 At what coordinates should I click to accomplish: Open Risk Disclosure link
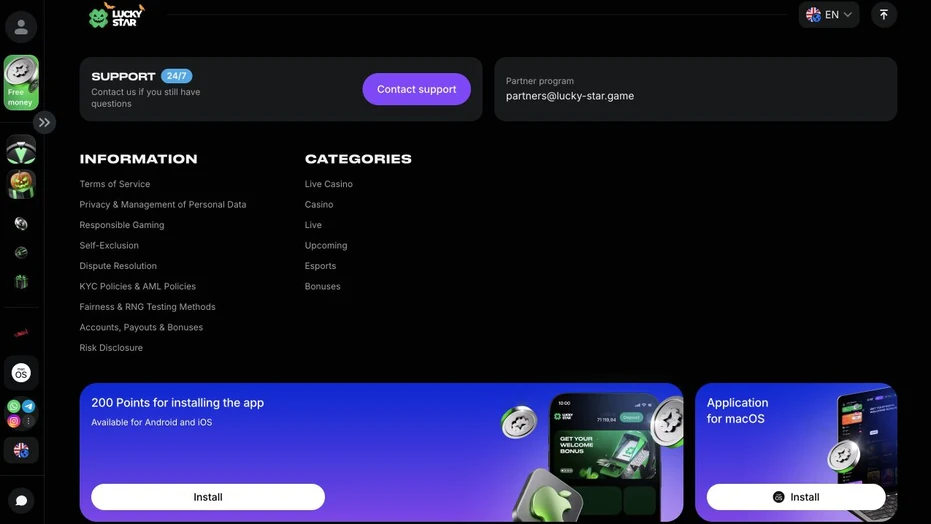111,348
